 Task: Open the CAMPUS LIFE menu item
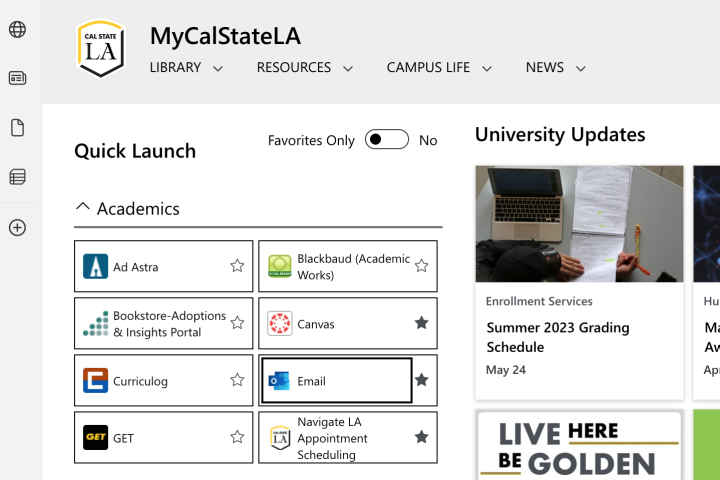(x=428, y=68)
